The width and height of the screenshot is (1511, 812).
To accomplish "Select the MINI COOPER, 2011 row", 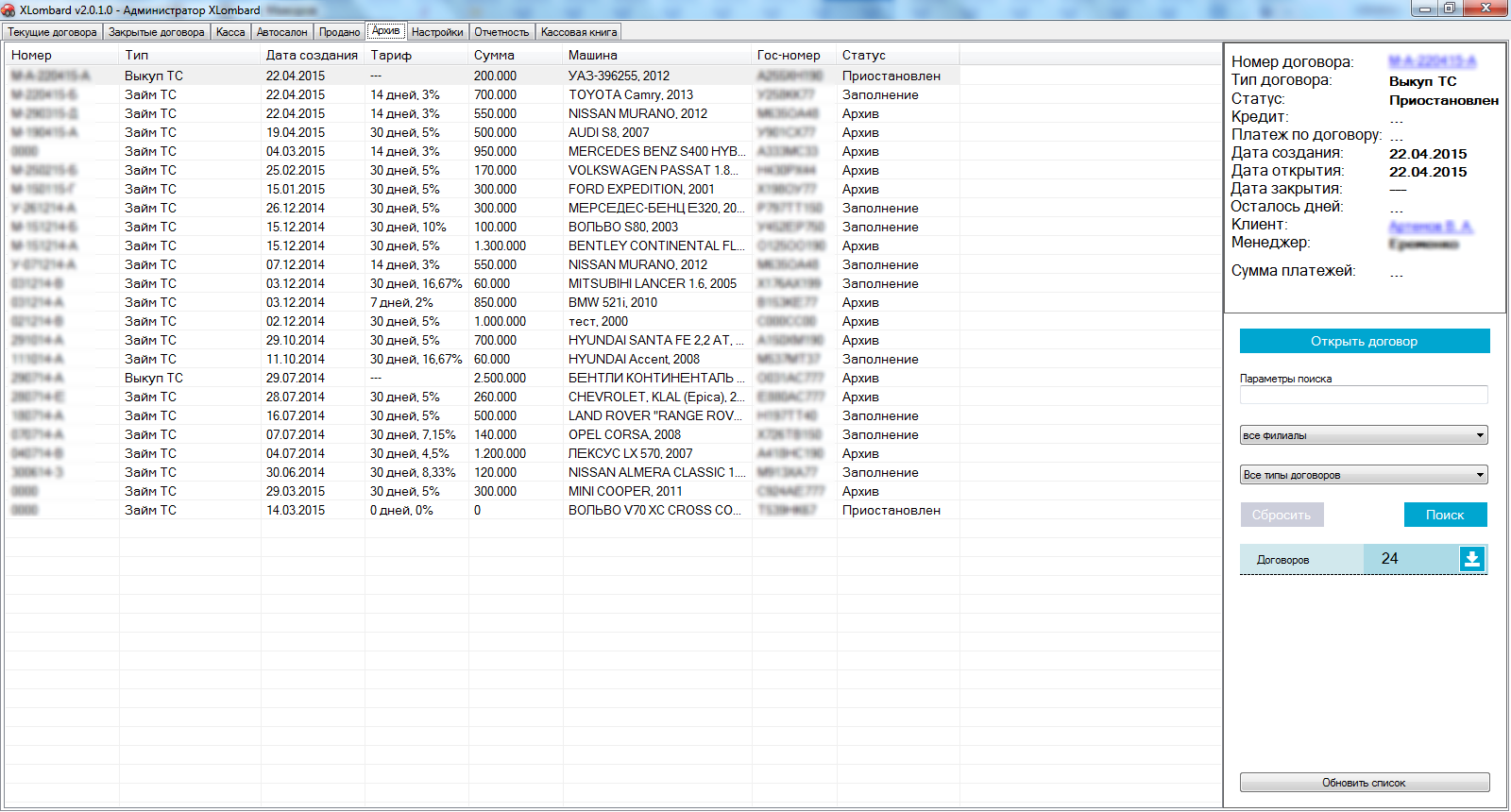I will pyautogui.click(x=483, y=491).
